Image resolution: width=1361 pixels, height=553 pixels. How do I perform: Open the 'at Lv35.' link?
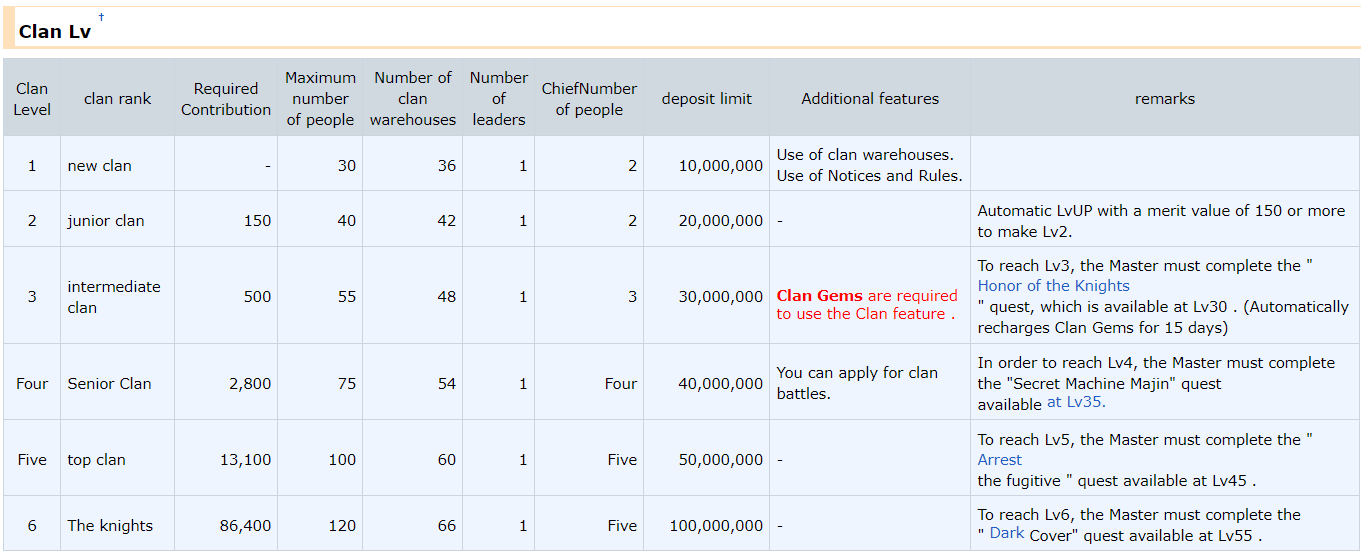tap(1076, 402)
